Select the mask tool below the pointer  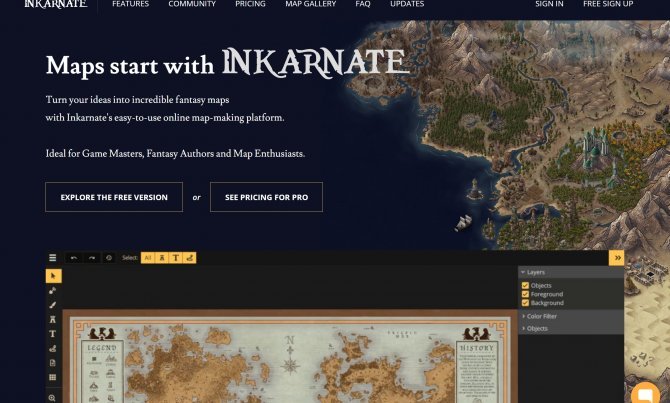53,291
